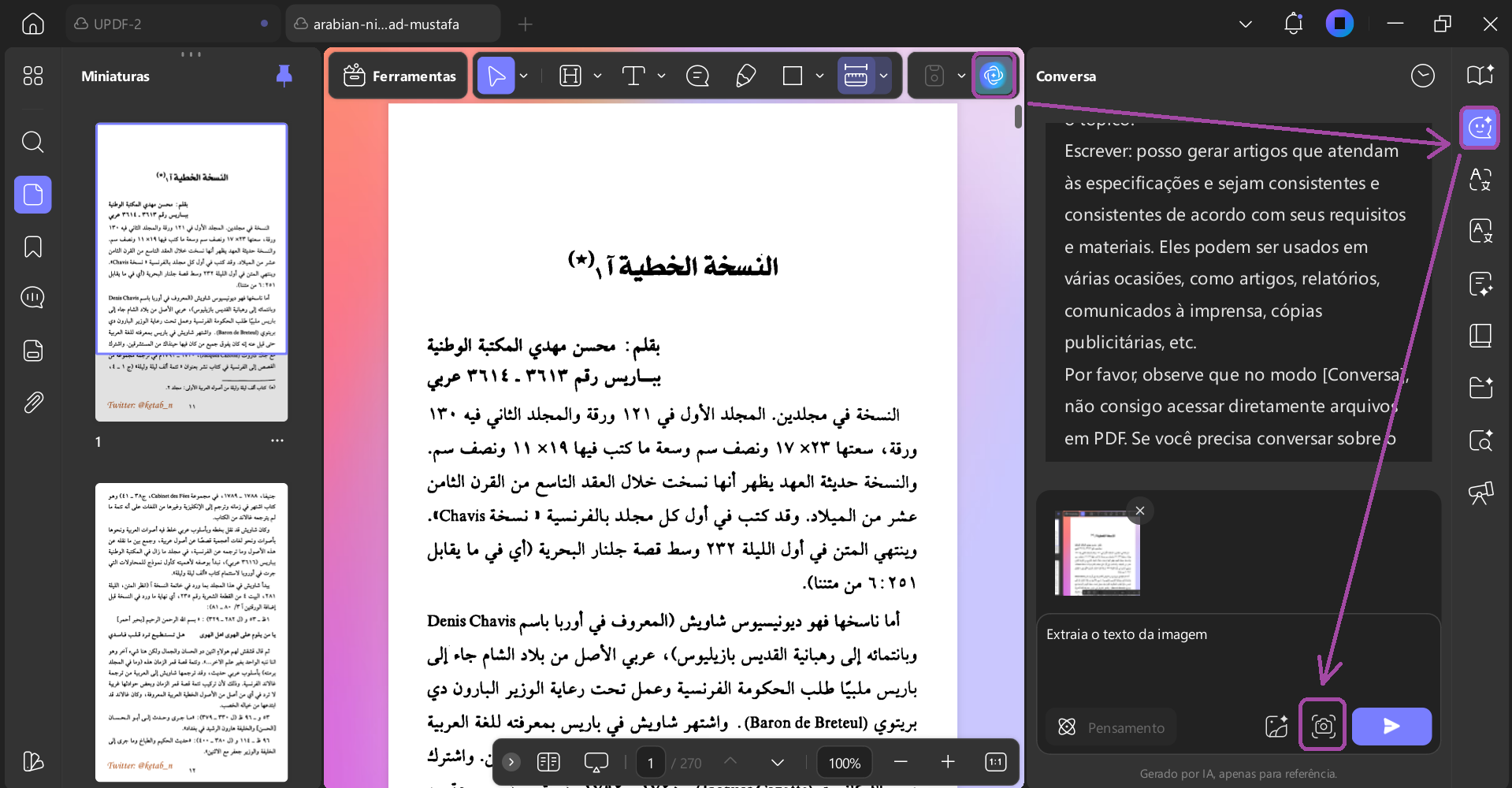Select the page thumbnails sidebar icon
The width and height of the screenshot is (1512, 788).
(x=33, y=195)
